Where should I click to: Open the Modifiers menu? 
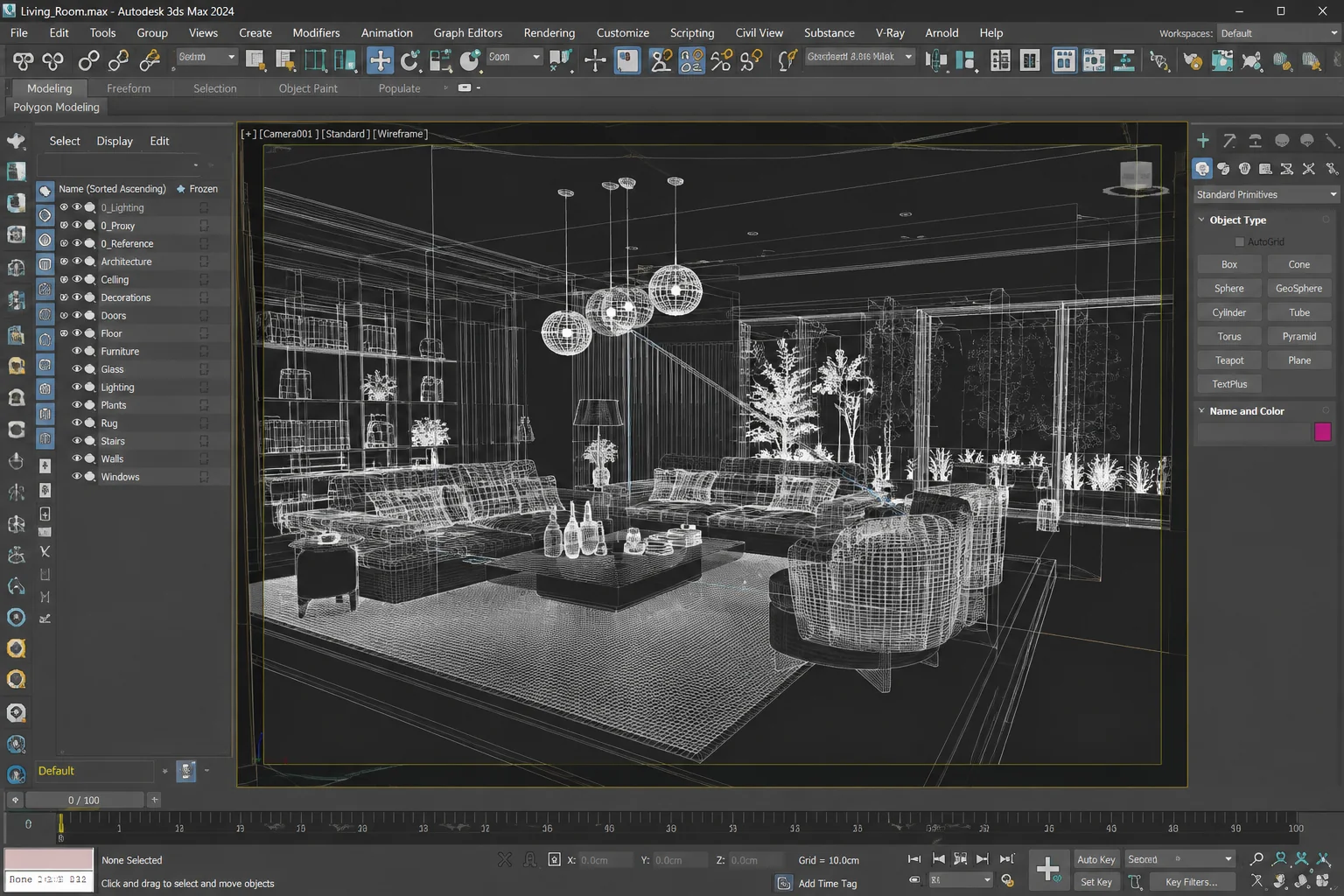pyautogui.click(x=316, y=32)
